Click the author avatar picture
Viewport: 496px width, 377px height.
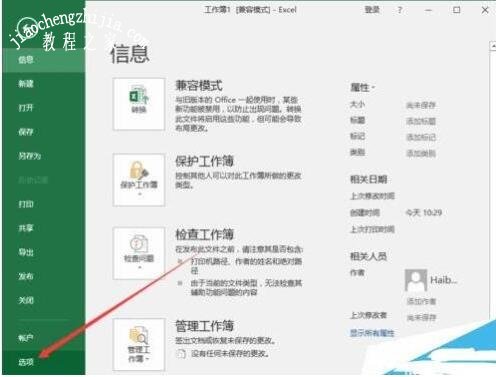tap(416, 280)
